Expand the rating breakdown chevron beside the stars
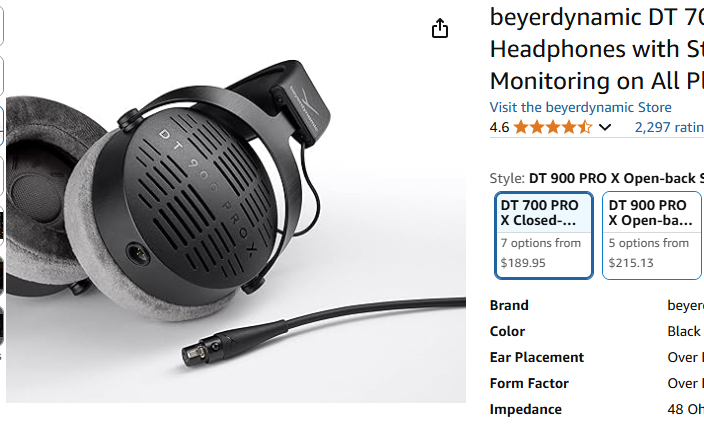Image resolution: width=704 pixels, height=424 pixels. point(605,128)
